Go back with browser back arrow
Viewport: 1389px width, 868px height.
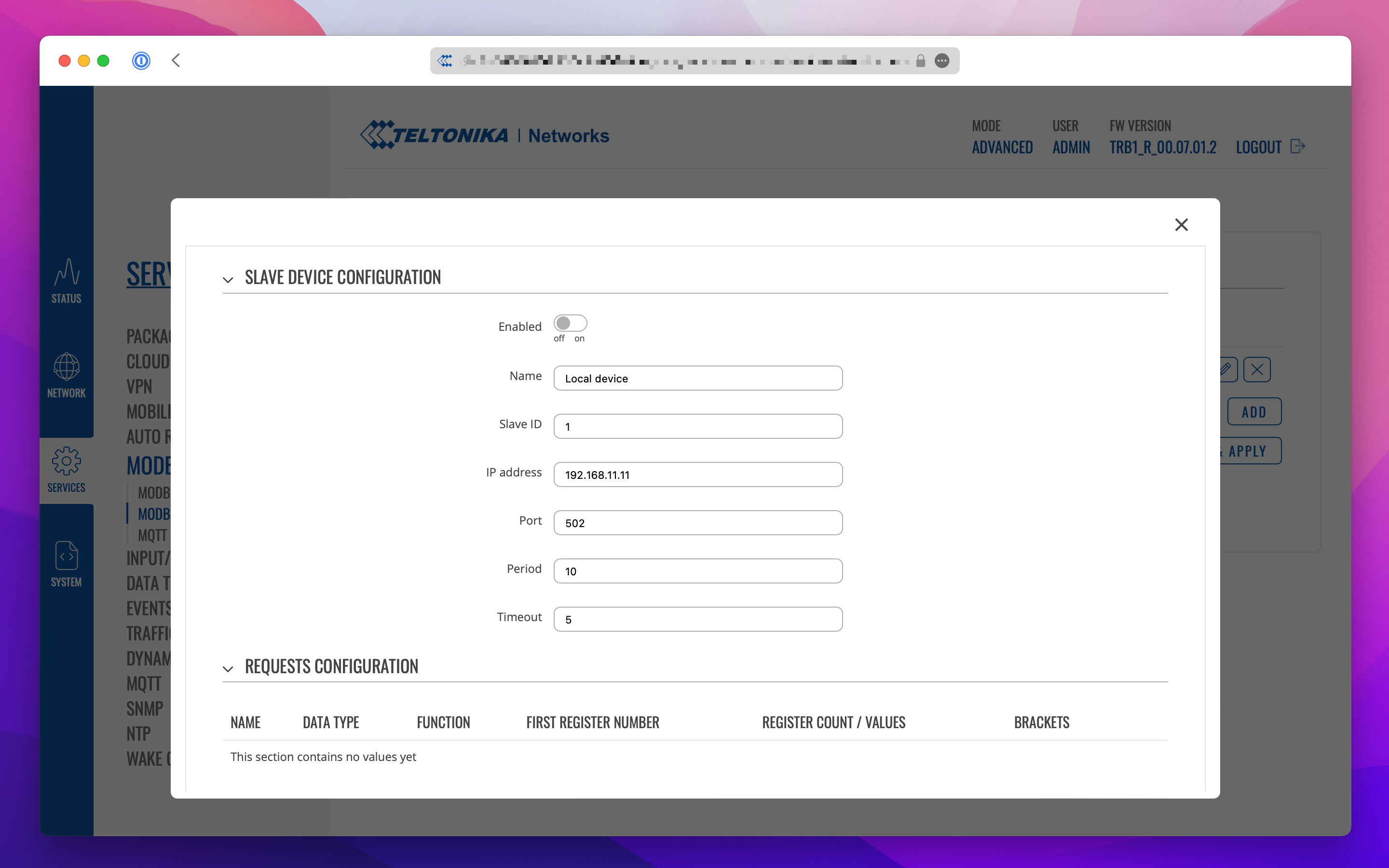coord(176,60)
